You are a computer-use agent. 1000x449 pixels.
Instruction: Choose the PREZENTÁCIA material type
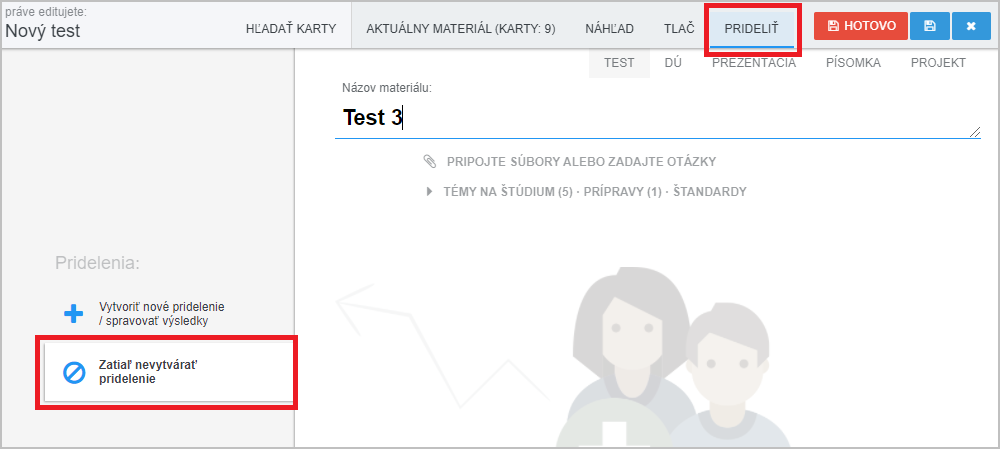pyautogui.click(x=754, y=63)
